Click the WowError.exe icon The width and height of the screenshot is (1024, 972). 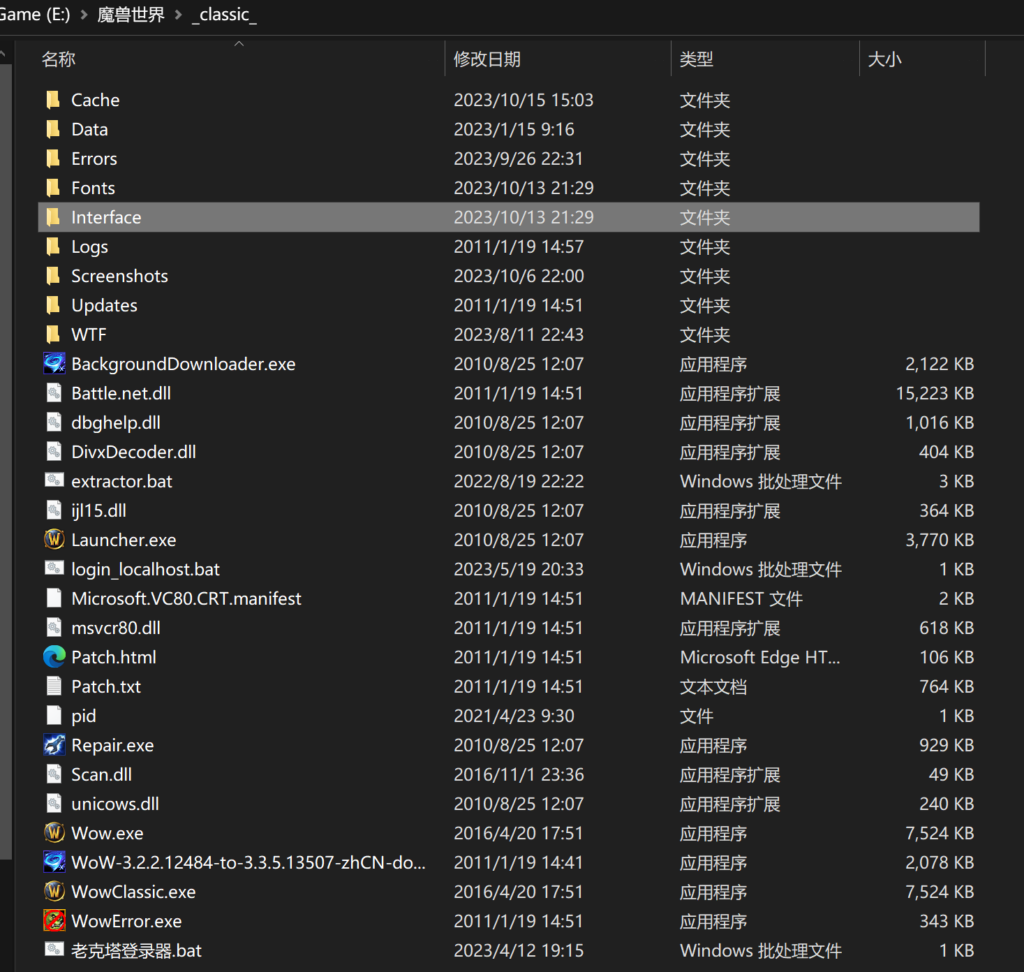[x=54, y=921]
